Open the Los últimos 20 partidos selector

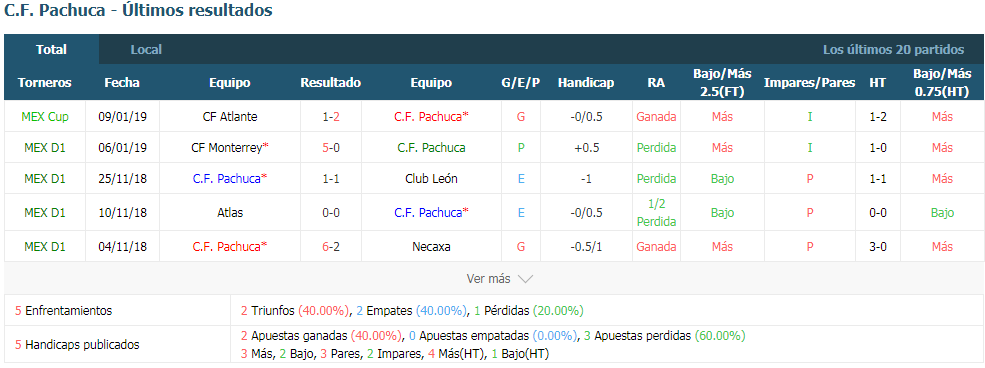pos(893,50)
